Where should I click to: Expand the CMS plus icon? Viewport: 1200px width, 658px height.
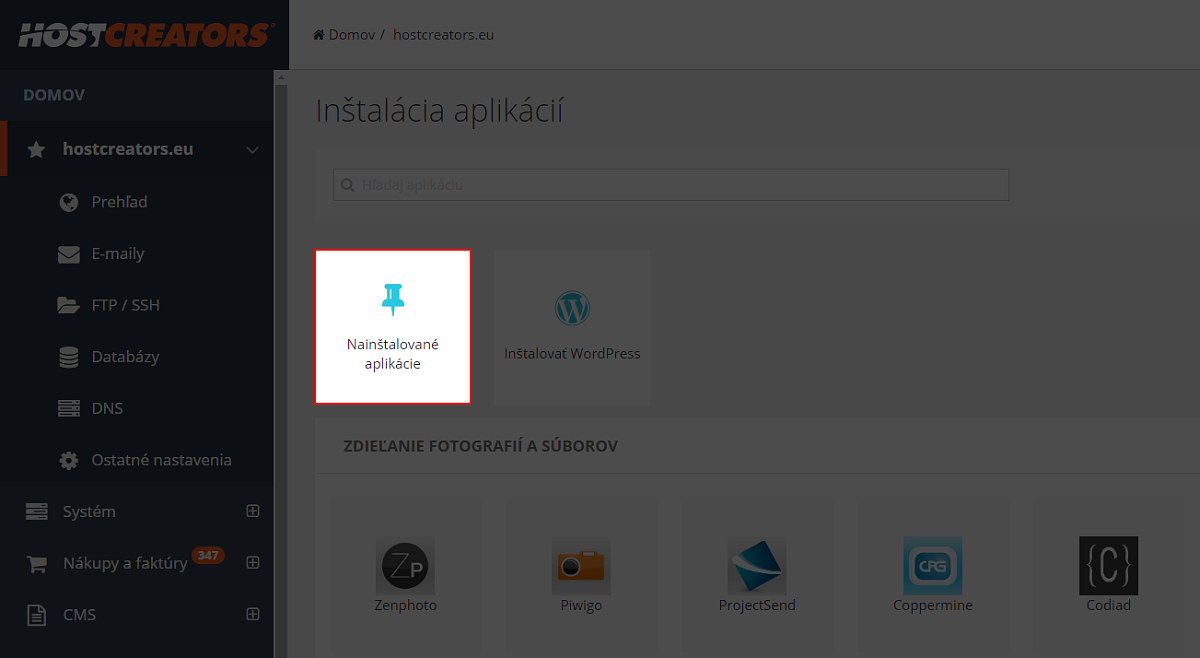253,614
